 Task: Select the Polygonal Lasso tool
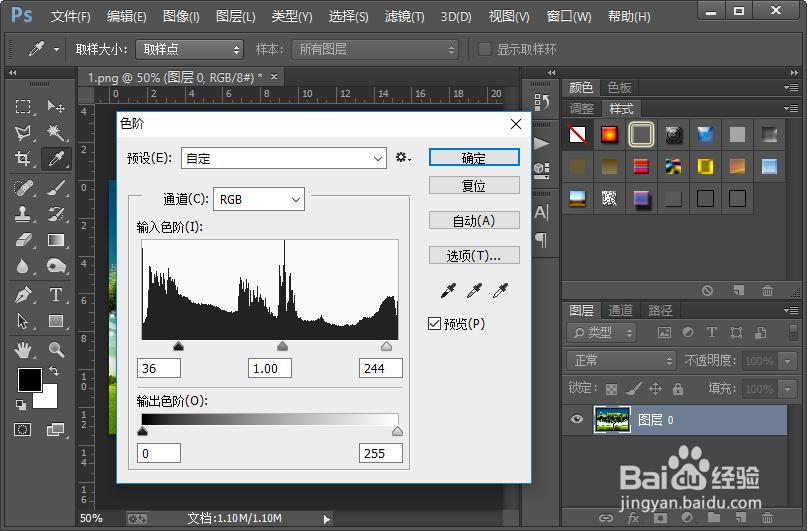(x=23, y=133)
